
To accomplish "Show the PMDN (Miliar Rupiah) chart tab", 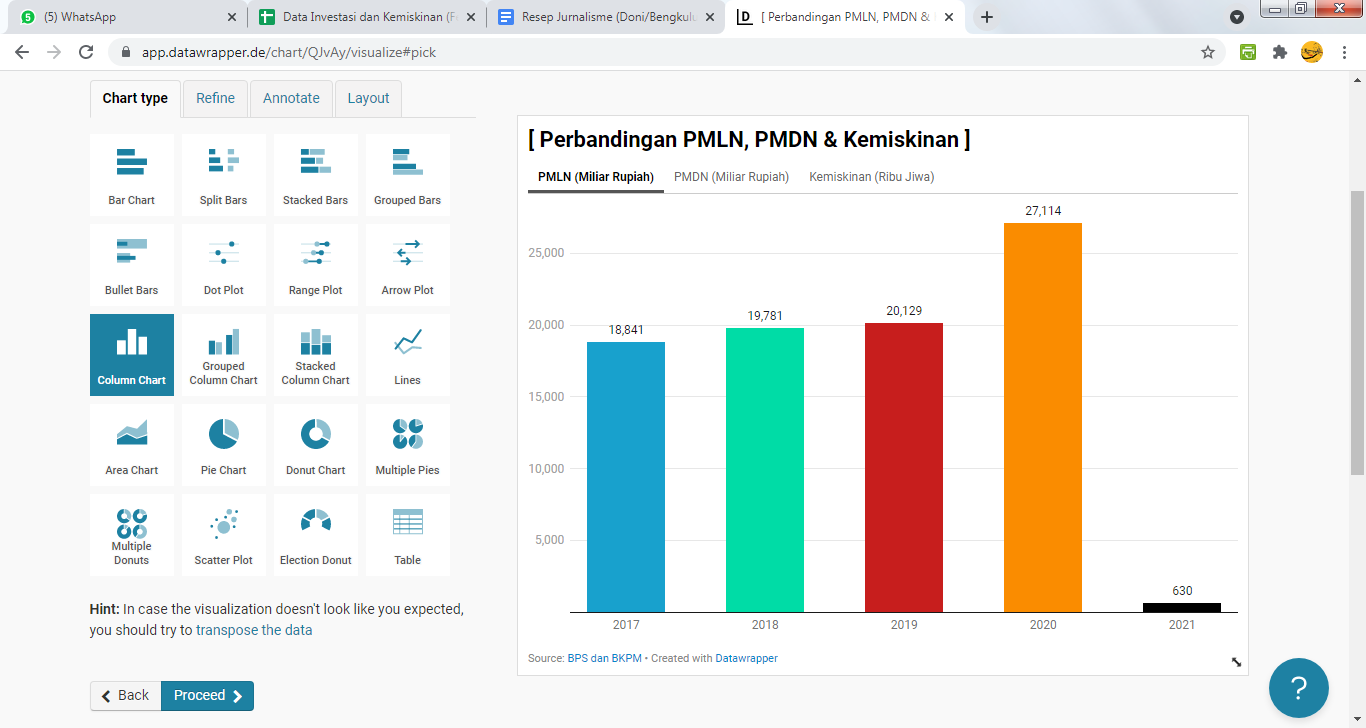I will [x=731, y=177].
